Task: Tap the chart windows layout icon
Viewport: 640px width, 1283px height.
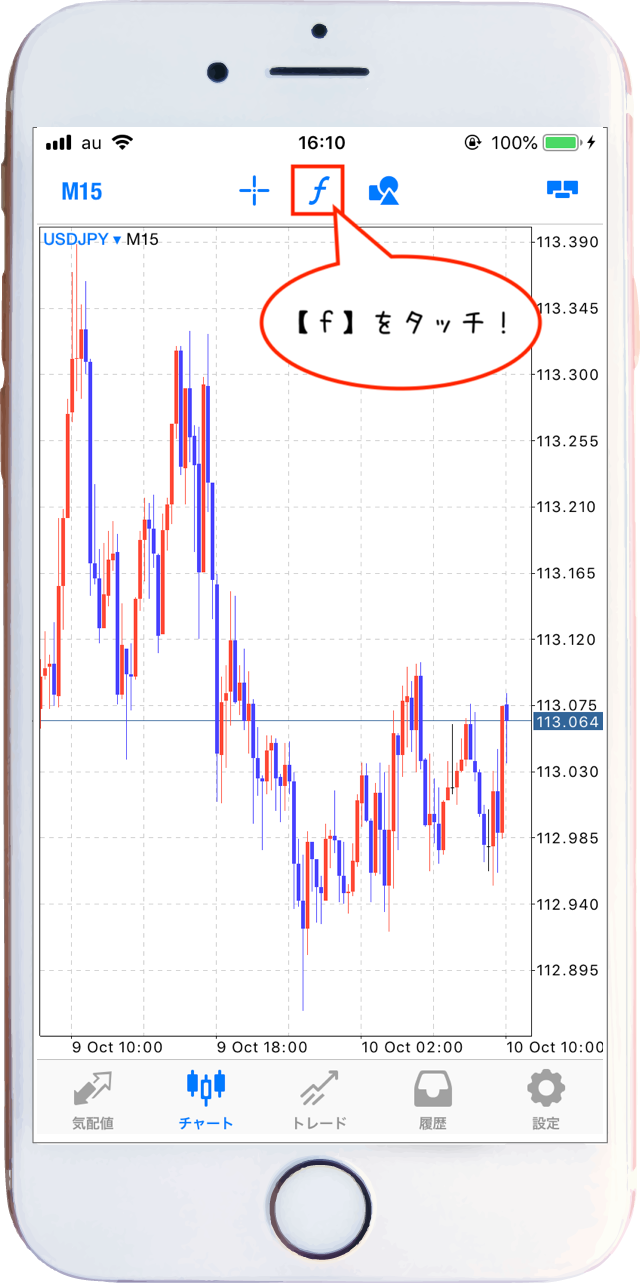Action: pyautogui.click(x=563, y=190)
